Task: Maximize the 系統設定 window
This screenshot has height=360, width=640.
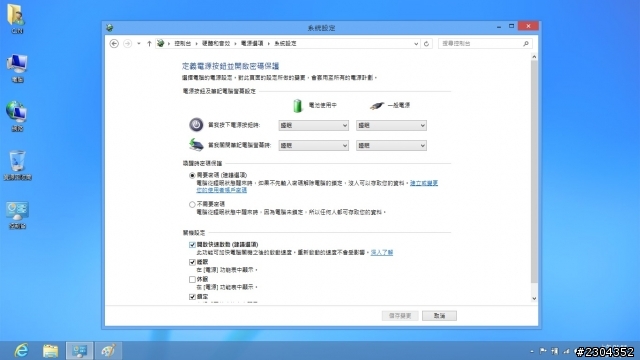Action: click(511, 27)
